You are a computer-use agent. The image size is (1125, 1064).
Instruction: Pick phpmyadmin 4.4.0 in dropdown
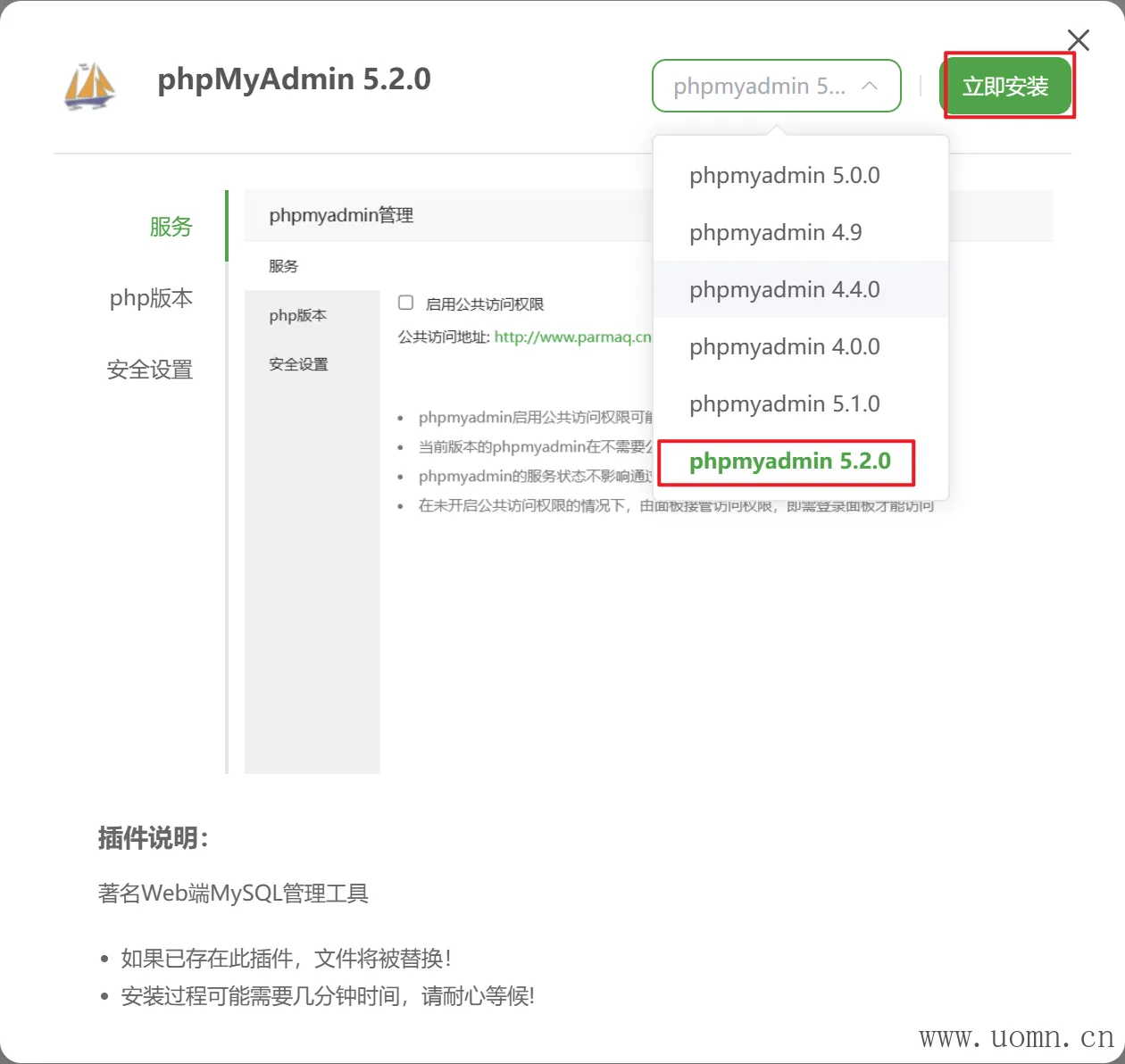tap(784, 289)
